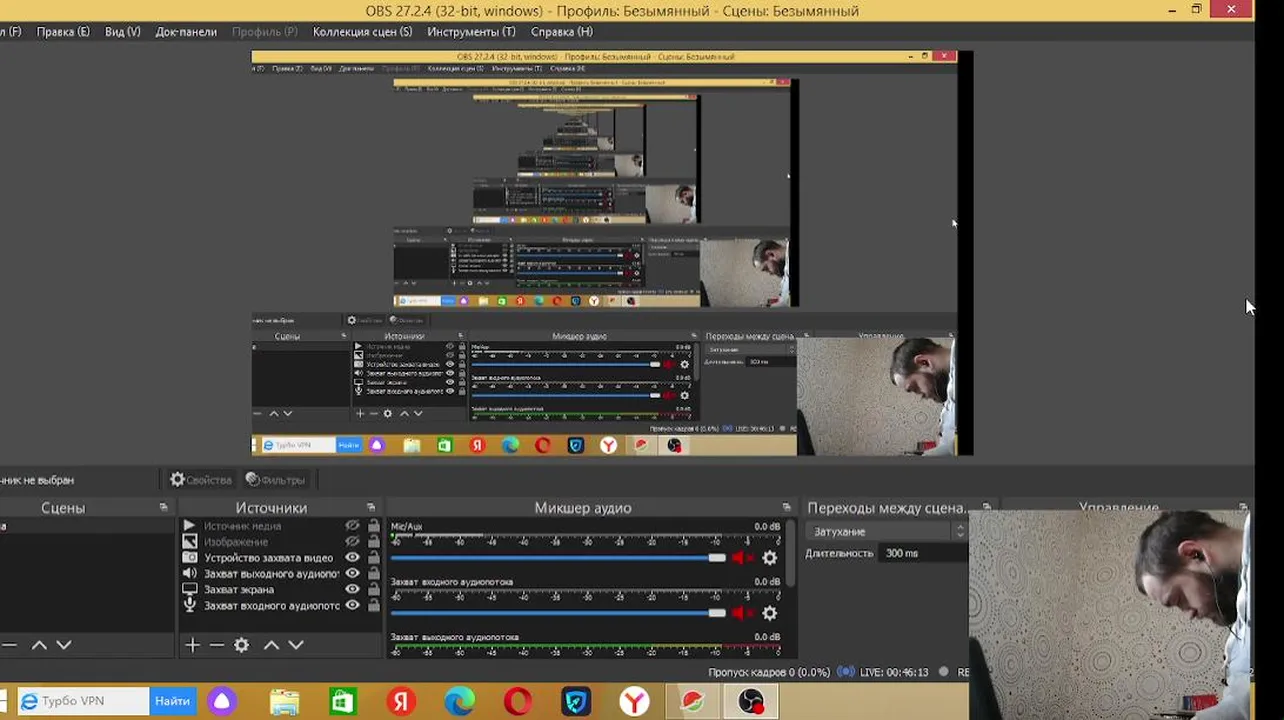1284x720 pixels.
Task: Open Microsoft Edge from the taskbar
Action: pos(459,702)
